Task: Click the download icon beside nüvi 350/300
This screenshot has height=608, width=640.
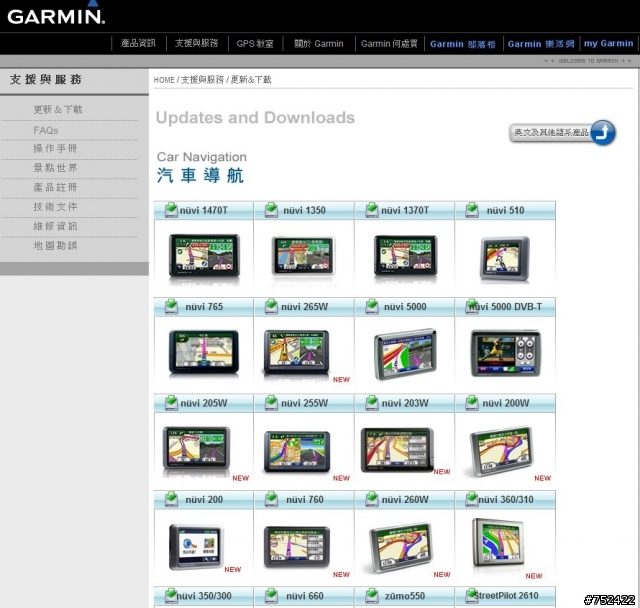Action: [171, 596]
